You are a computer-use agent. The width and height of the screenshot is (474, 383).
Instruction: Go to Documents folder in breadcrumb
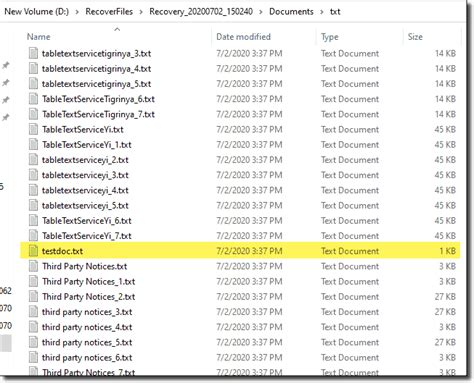291,12
